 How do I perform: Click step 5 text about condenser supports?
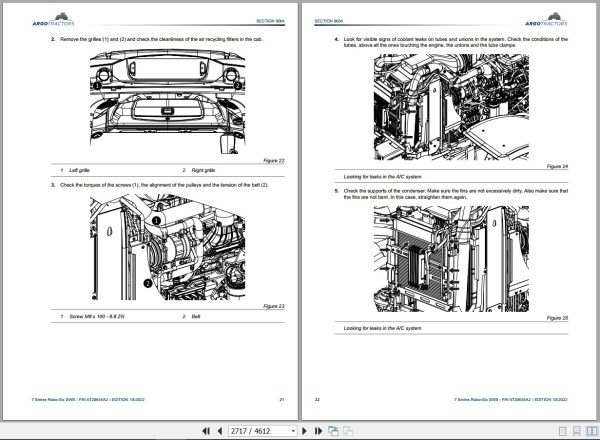pos(455,194)
